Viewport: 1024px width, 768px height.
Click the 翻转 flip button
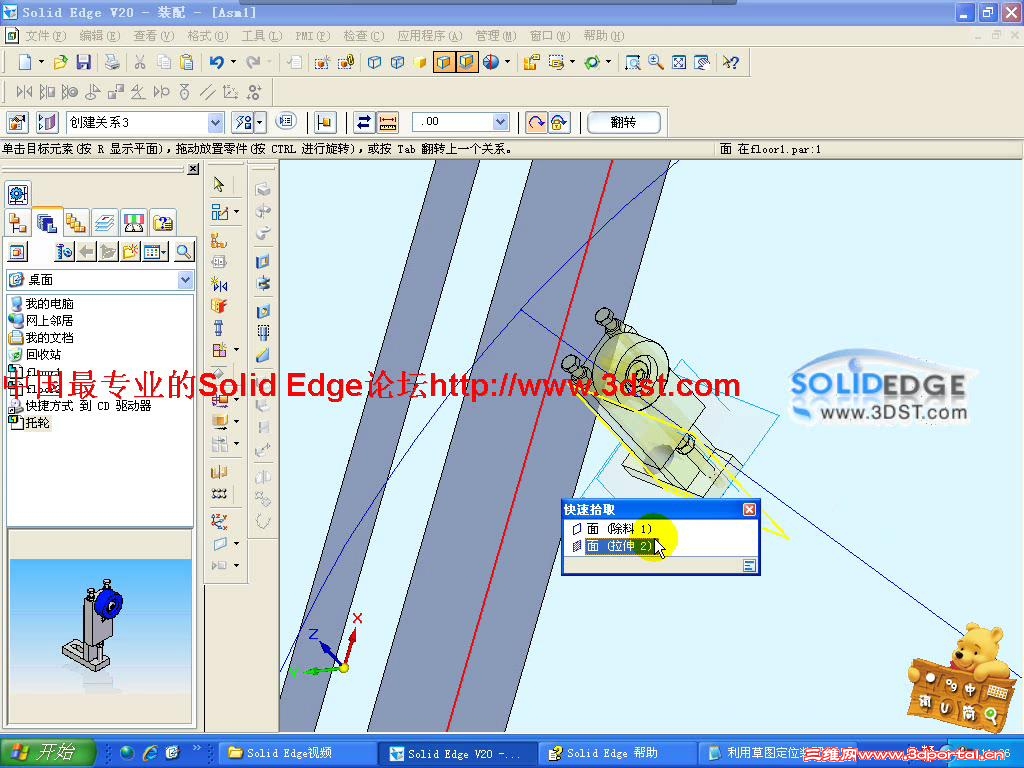[x=624, y=122]
